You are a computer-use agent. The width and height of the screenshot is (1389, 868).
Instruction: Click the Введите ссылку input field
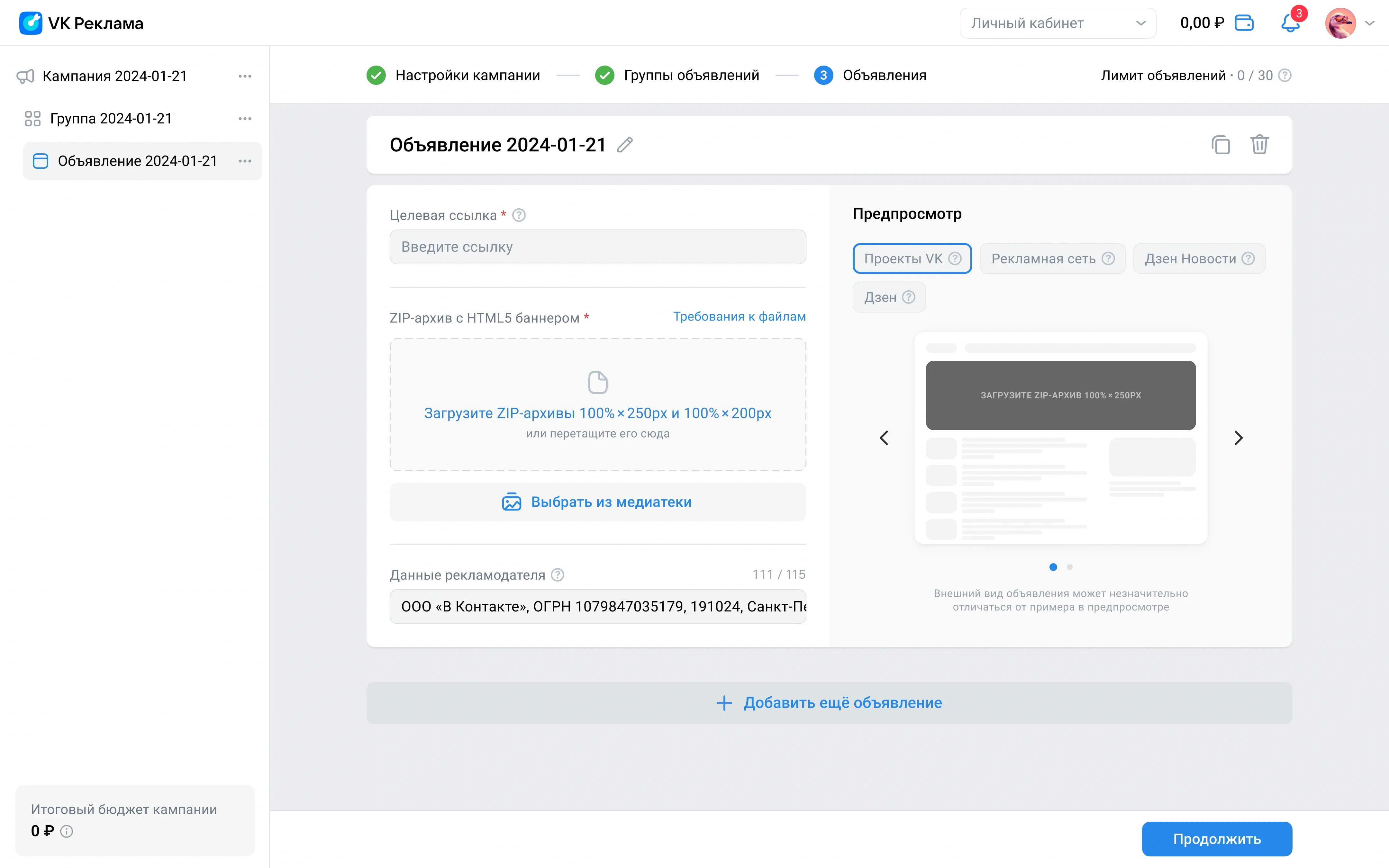coord(597,248)
